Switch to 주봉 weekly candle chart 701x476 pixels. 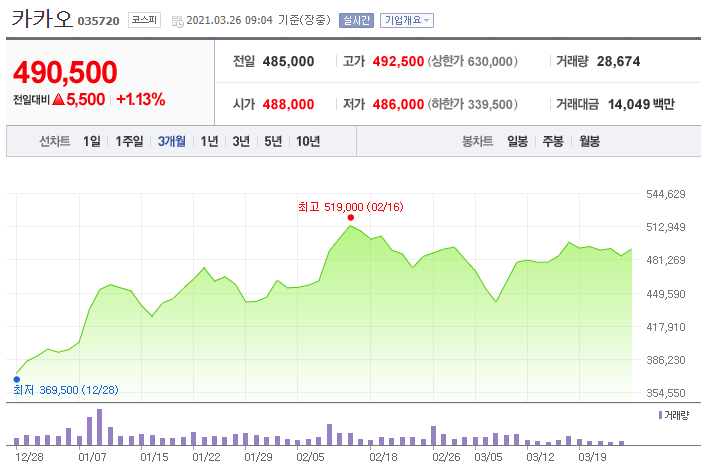(553, 141)
